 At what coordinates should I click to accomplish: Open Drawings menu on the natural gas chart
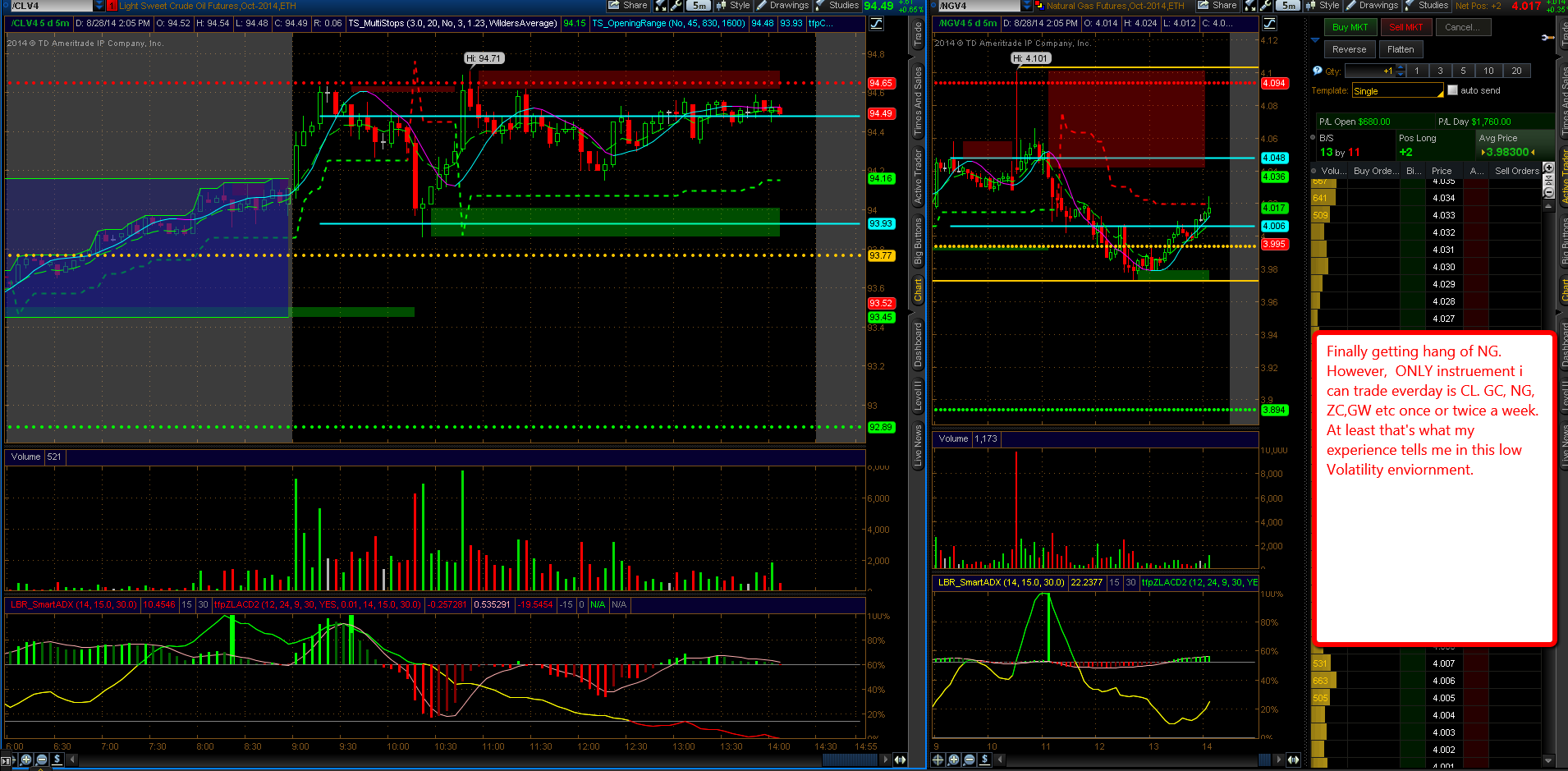(x=1372, y=5)
